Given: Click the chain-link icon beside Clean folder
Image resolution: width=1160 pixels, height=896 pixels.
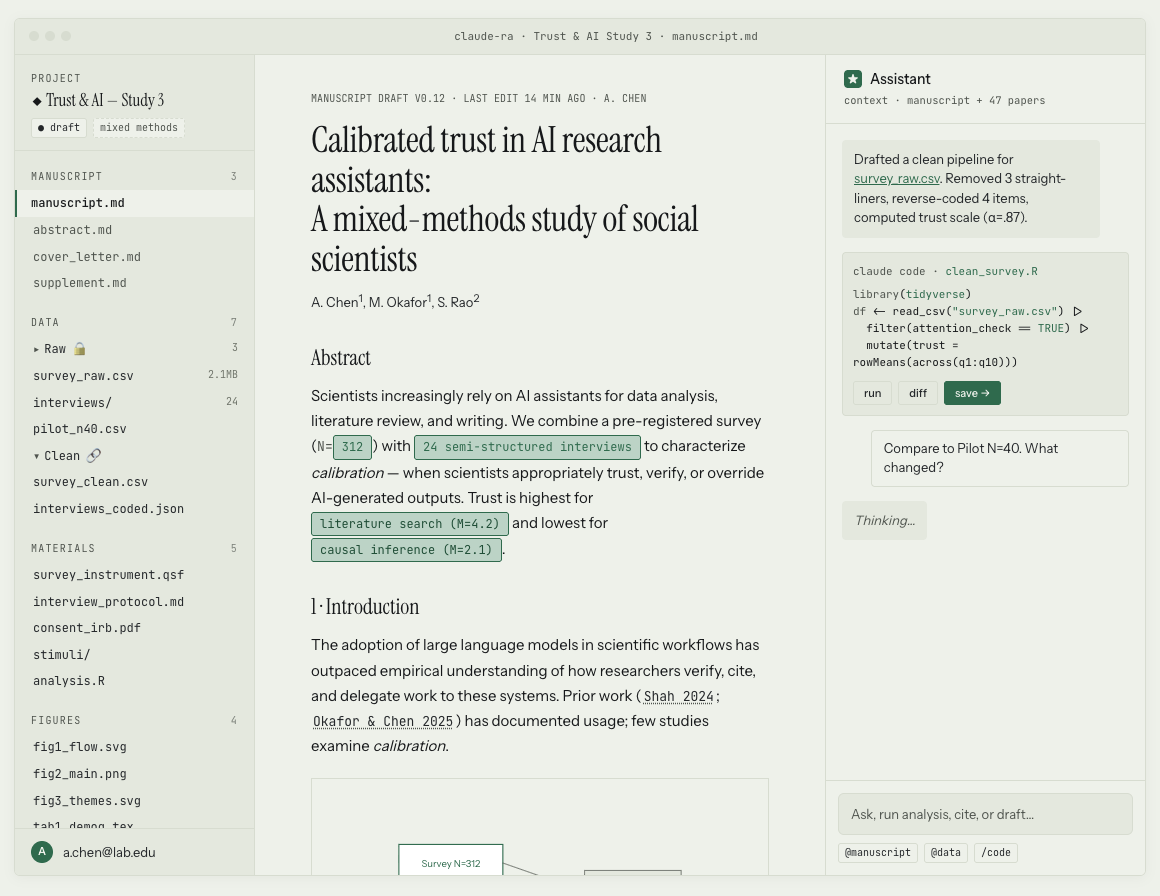Looking at the screenshot, I should 95,456.
